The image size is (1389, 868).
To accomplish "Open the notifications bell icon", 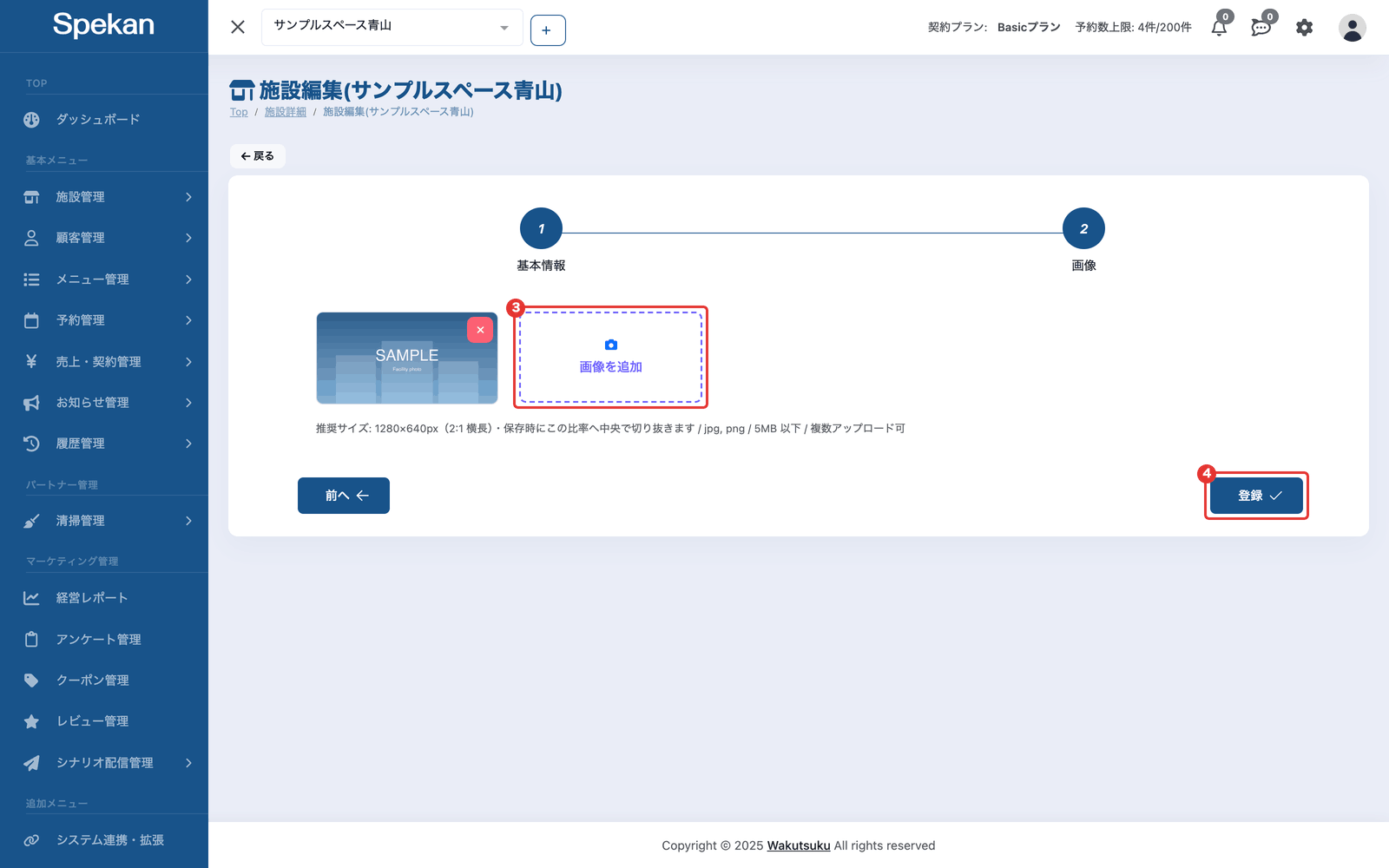I will 1219,28.
